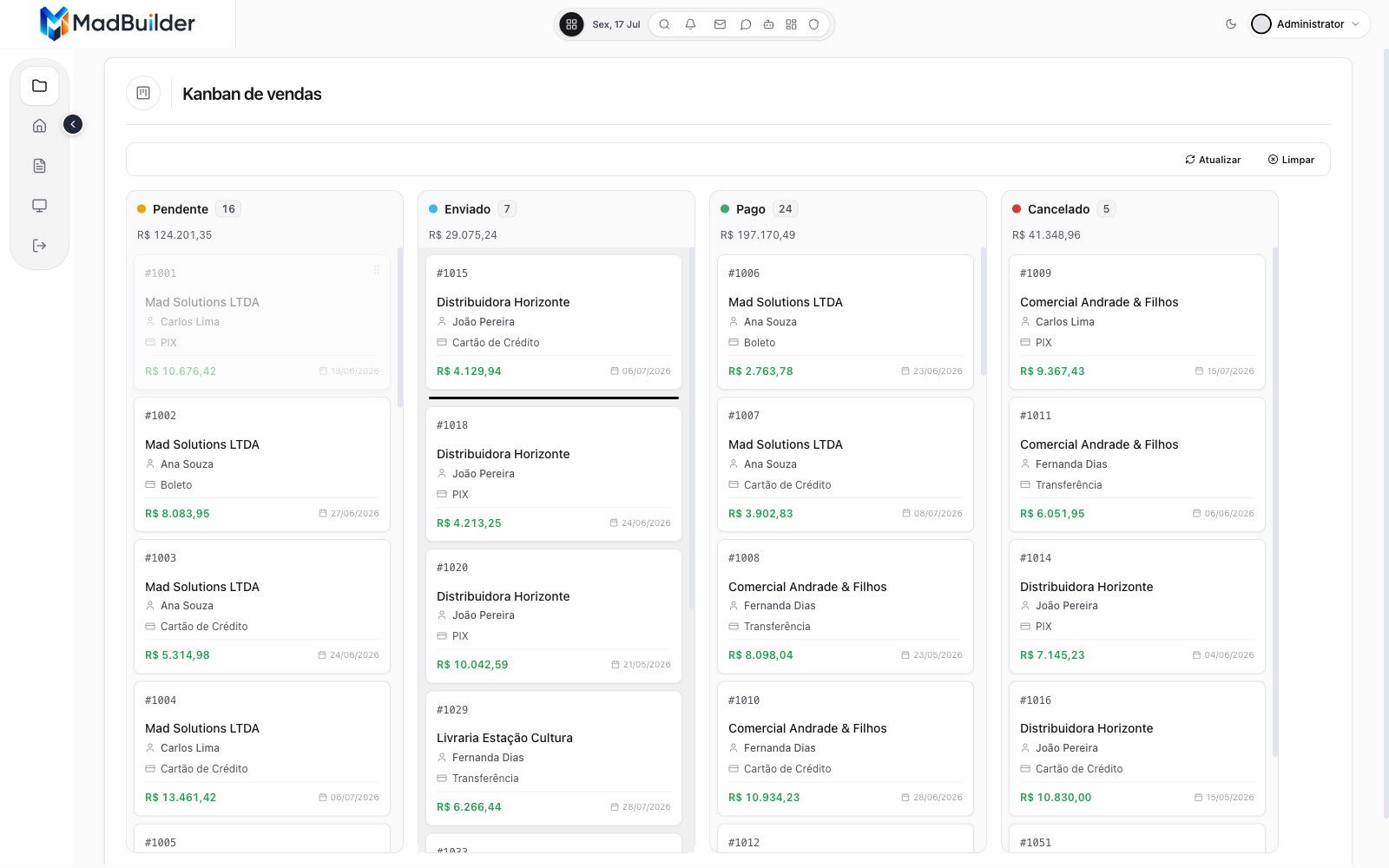Viewport: 1389px width, 868px height.
Task: Click the Pago count badge 24
Action: coord(785,209)
